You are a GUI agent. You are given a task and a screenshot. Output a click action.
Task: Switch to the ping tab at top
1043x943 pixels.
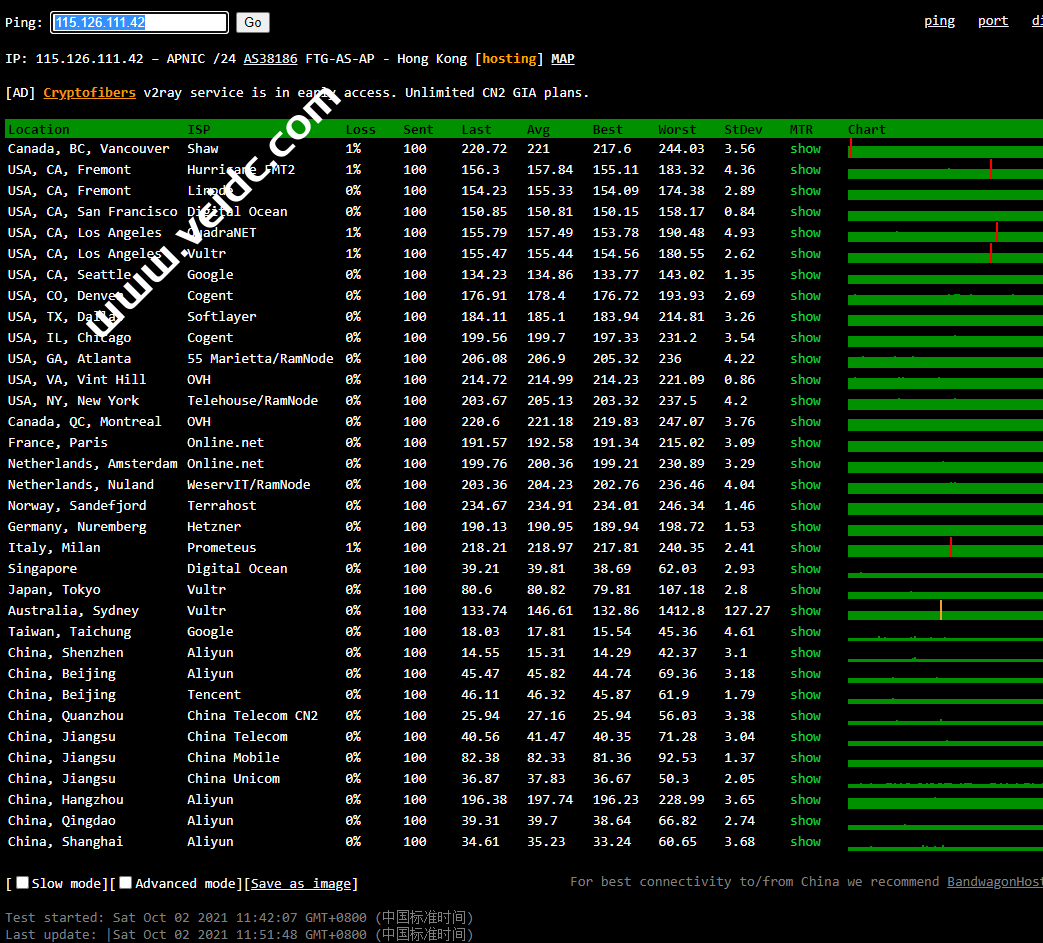point(939,21)
